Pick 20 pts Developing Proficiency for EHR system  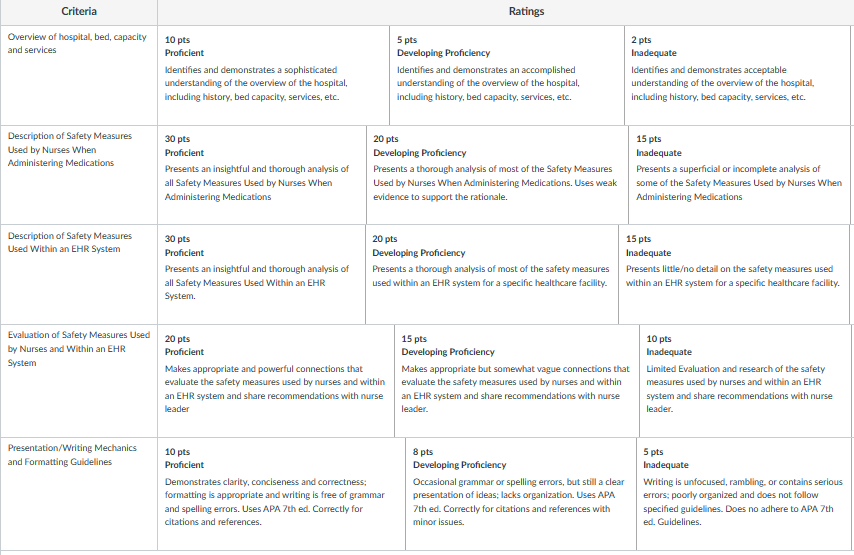point(492,275)
